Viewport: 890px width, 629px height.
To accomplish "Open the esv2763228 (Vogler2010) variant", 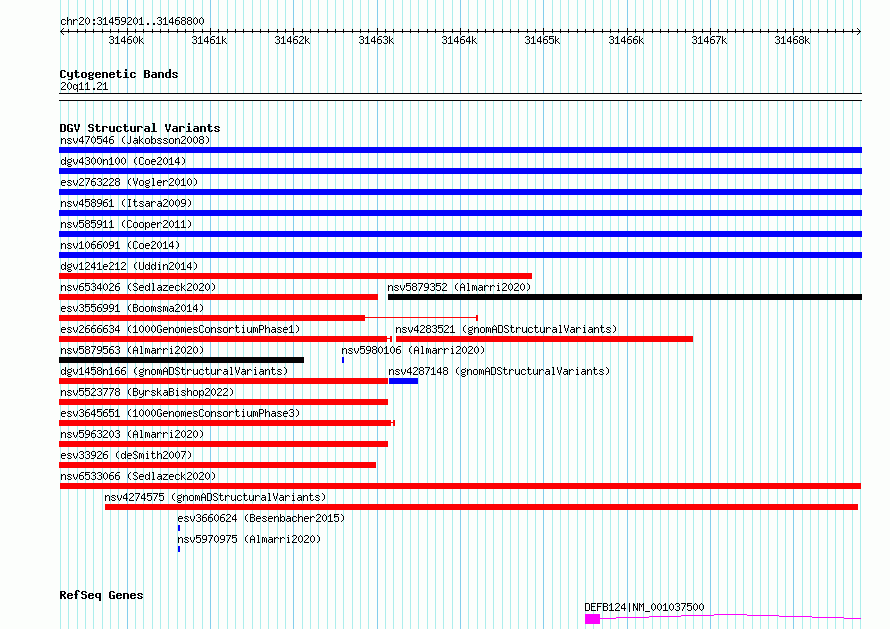I will pos(129,182).
